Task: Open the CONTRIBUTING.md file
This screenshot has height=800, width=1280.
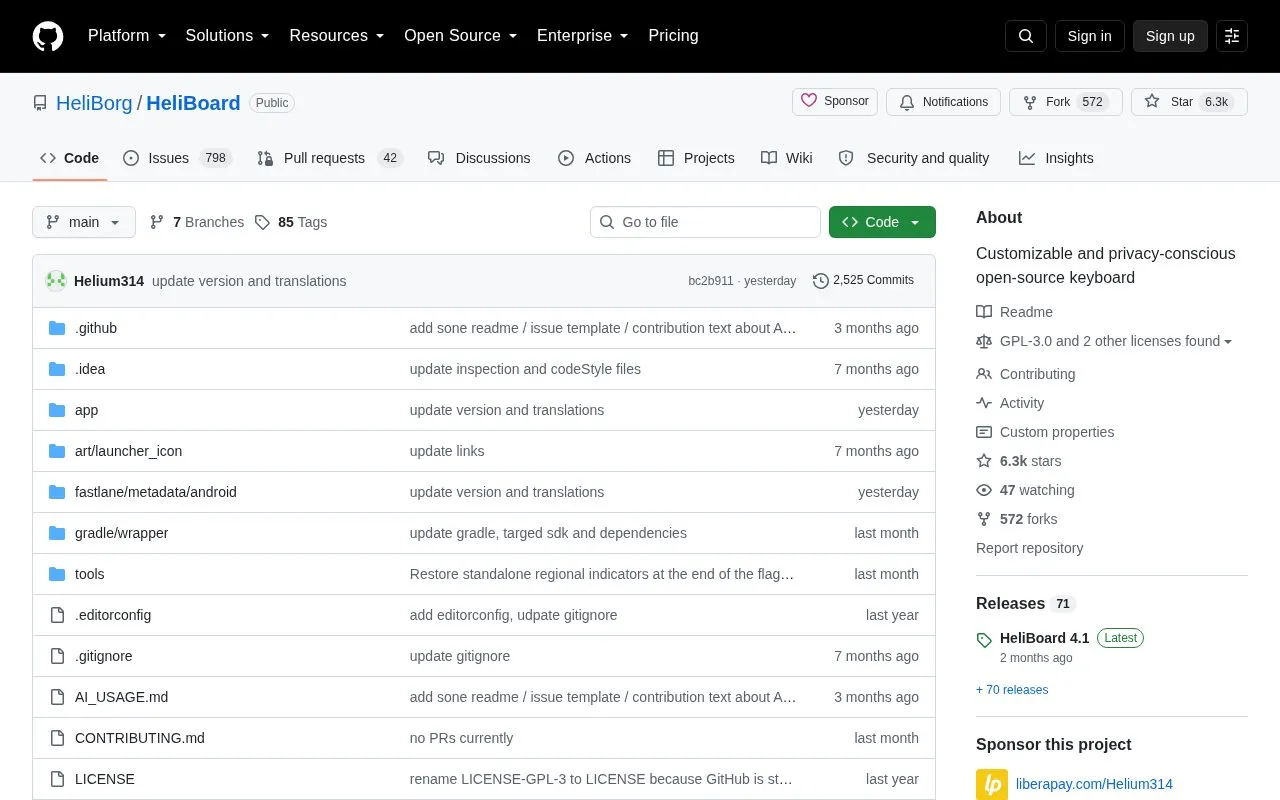Action: [140, 738]
